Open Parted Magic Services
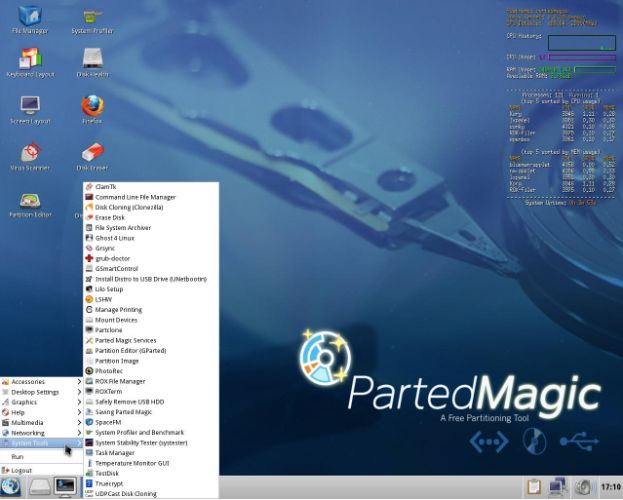The image size is (623, 500). click(x=151, y=341)
